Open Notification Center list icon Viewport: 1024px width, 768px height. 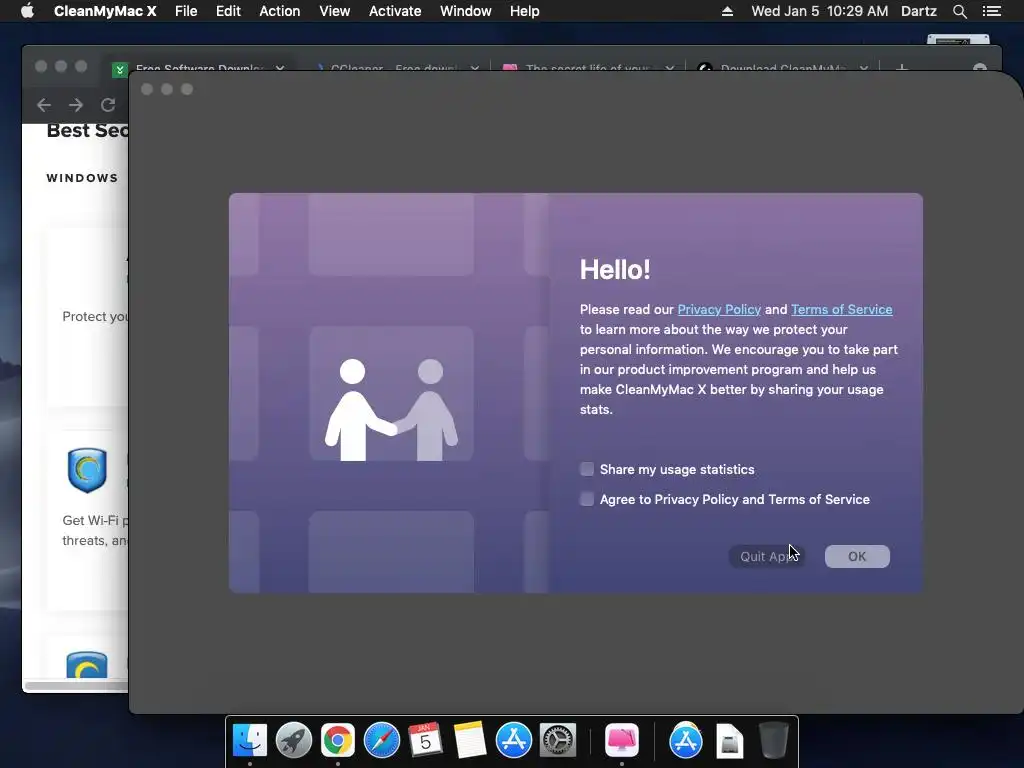[991, 11]
